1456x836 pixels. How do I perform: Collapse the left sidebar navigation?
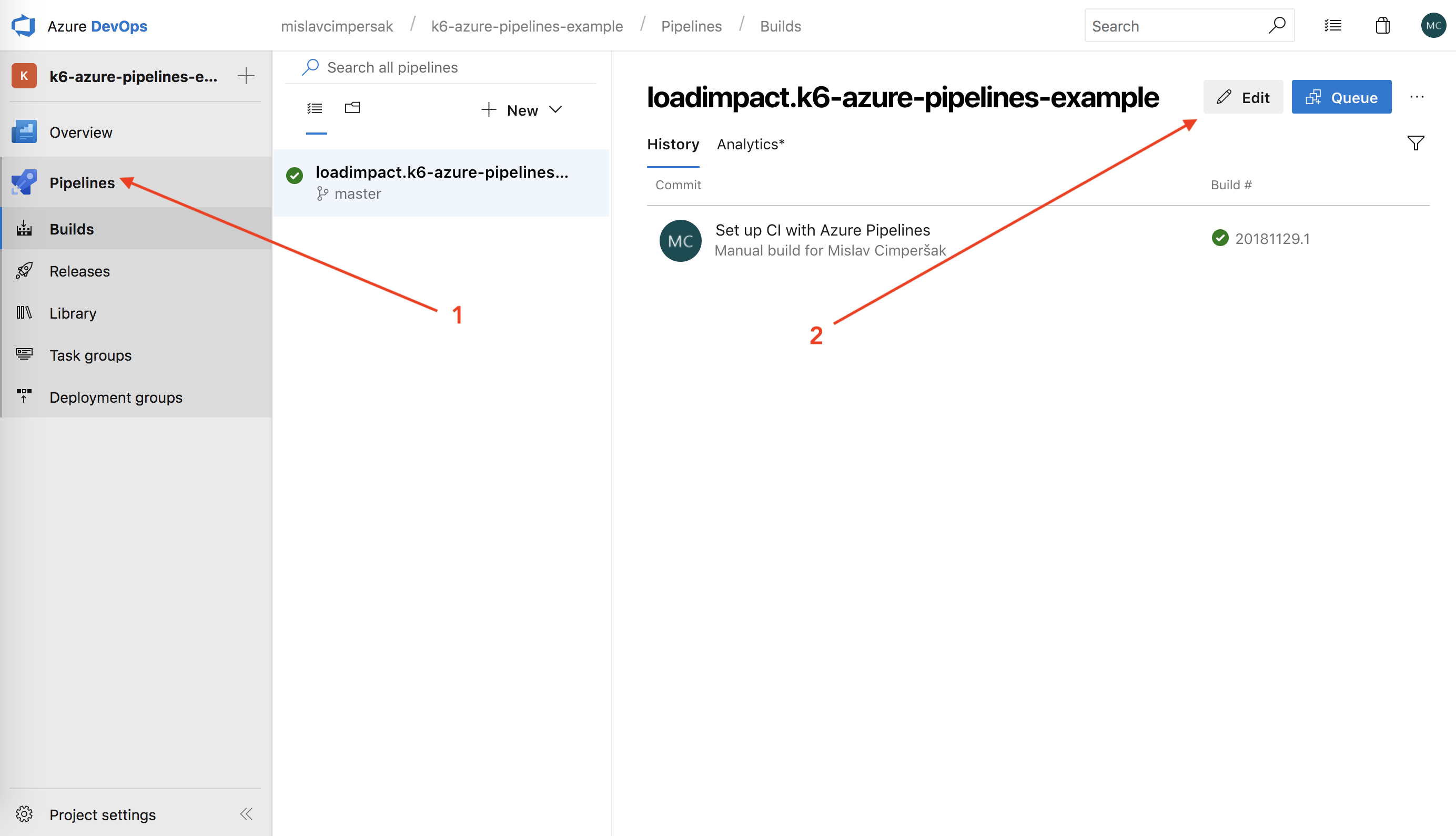[x=248, y=813]
